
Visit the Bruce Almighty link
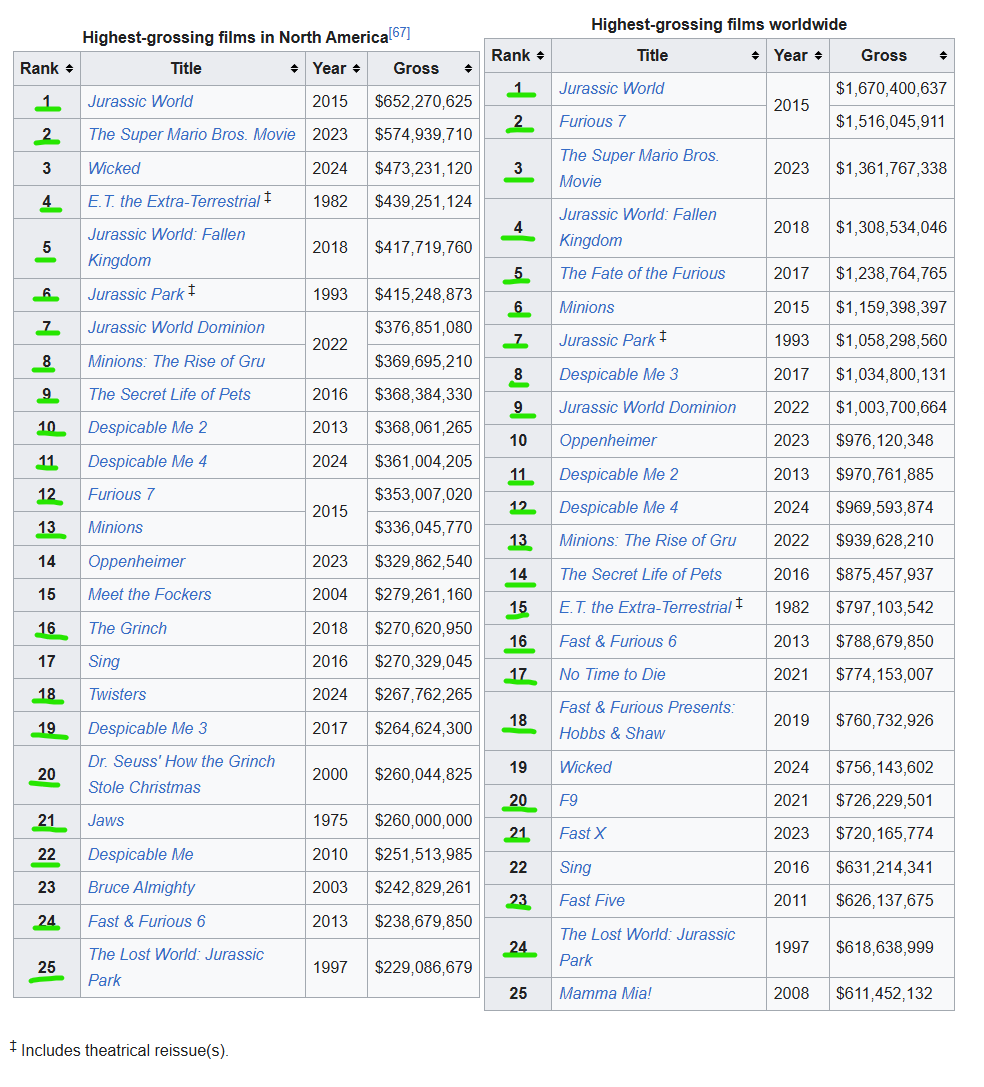click(141, 888)
